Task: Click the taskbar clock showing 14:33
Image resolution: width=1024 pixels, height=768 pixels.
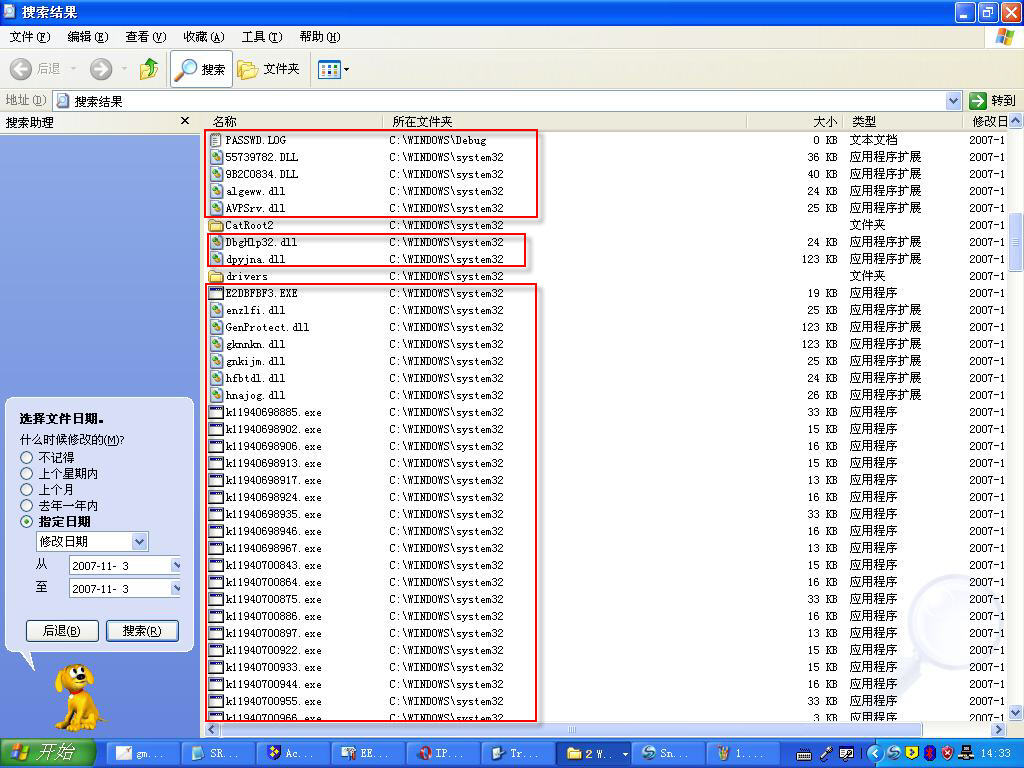Action: coord(996,754)
